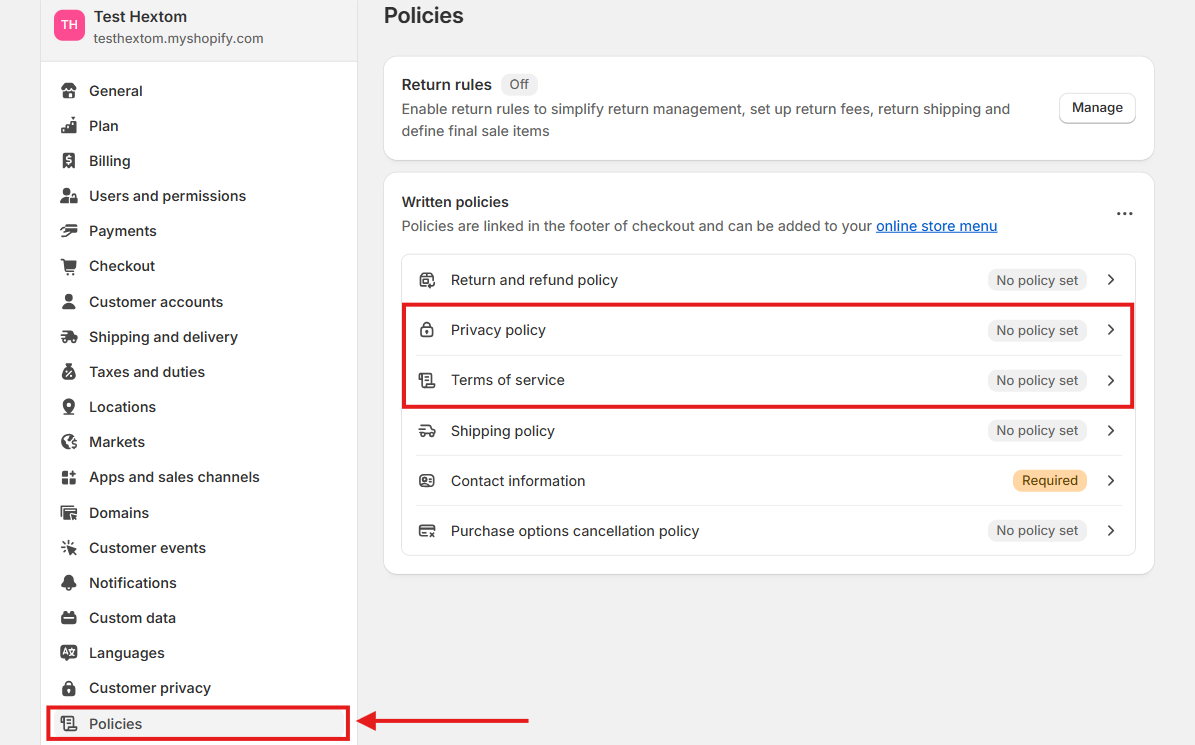Click the Customer events cursor icon

[69, 548]
